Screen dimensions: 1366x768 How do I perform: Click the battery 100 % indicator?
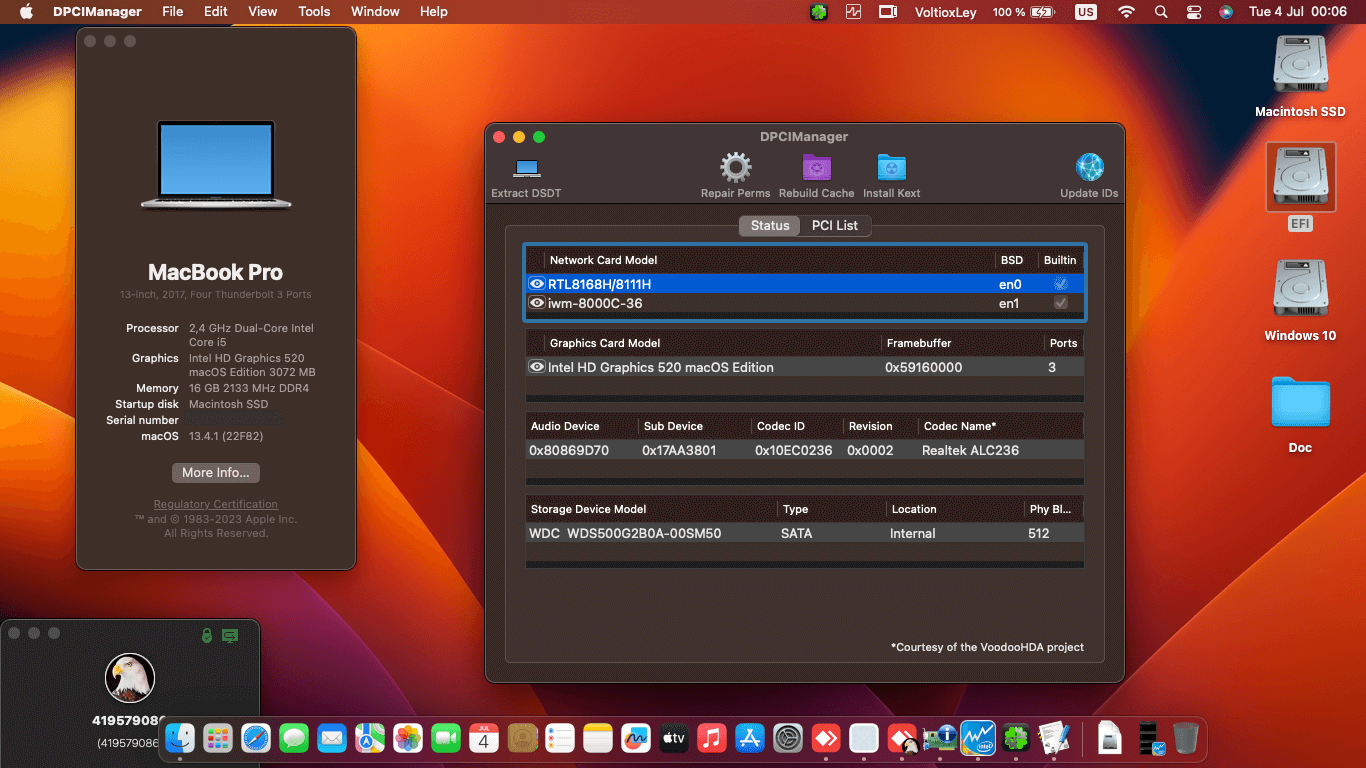(x=1023, y=12)
